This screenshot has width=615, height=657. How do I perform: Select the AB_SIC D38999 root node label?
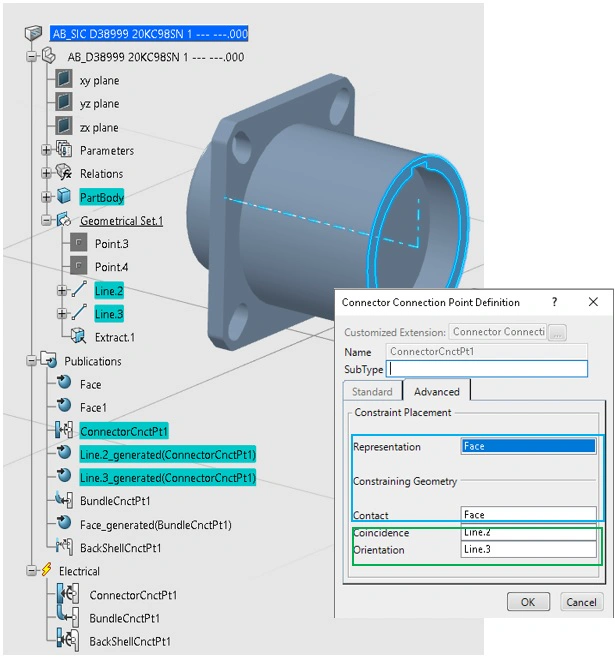pos(149,34)
